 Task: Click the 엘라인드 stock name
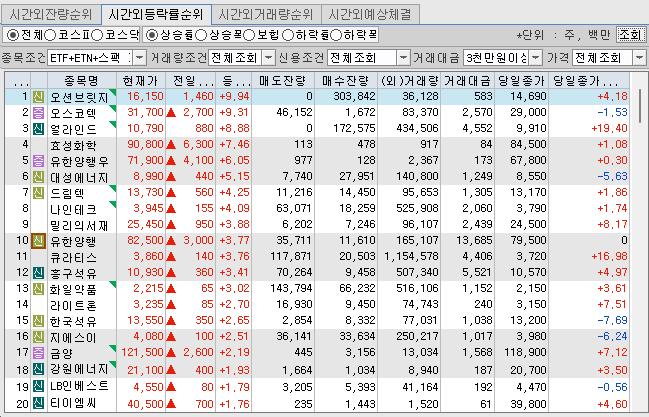point(73,129)
